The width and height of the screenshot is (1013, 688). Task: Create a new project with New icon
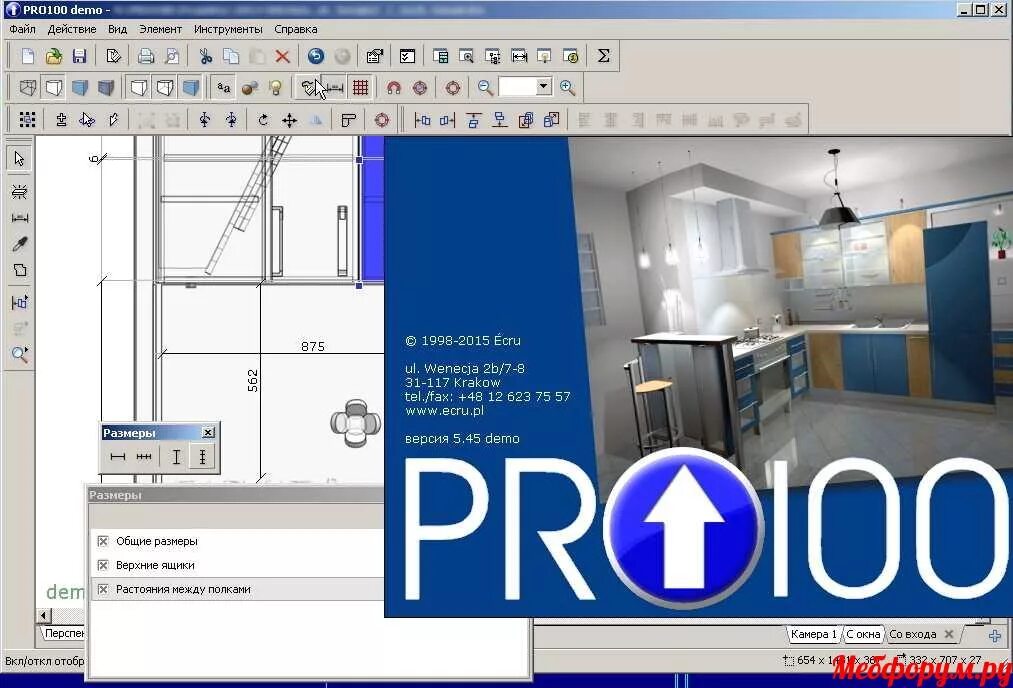click(28, 56)
